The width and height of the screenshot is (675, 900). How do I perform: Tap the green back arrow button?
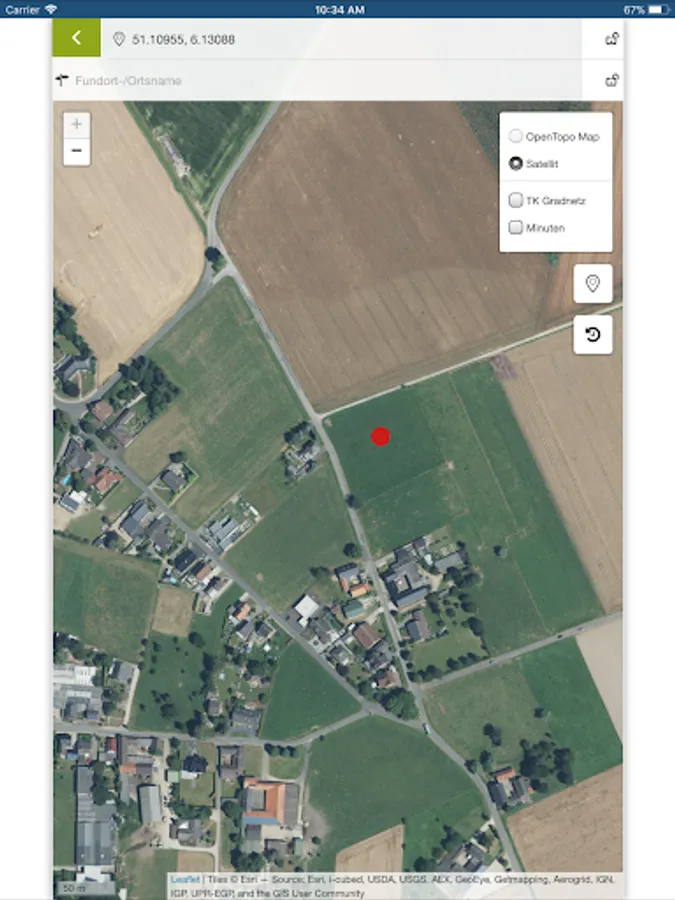tap(76, 38)
